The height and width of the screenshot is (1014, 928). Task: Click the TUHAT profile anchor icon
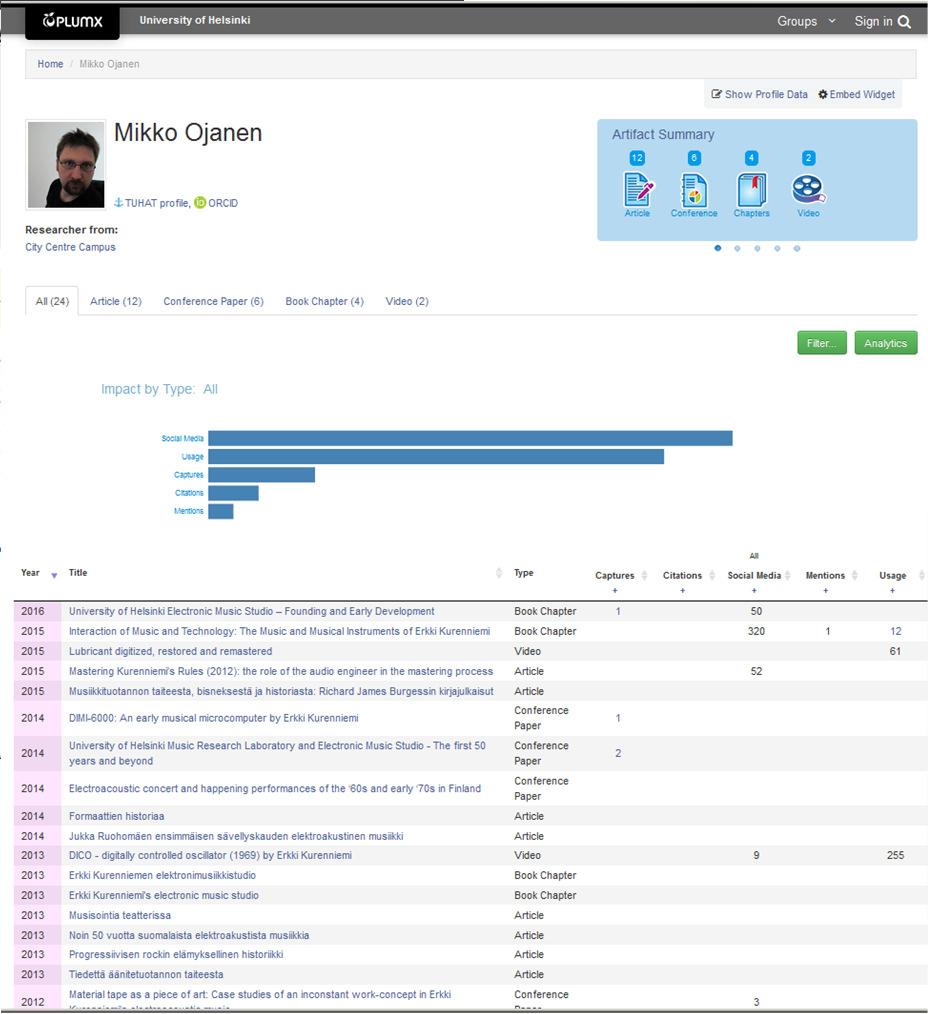coord(118,202)
